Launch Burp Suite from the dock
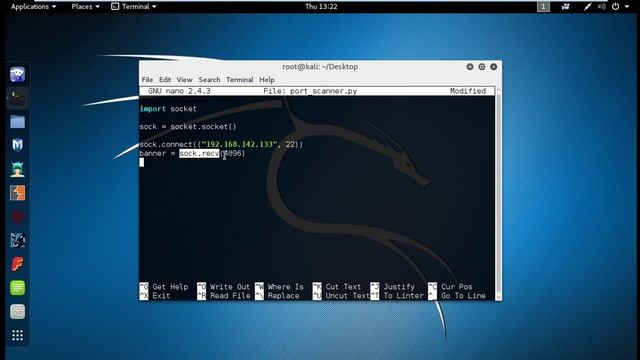640x360 pixels. [18, 193]
